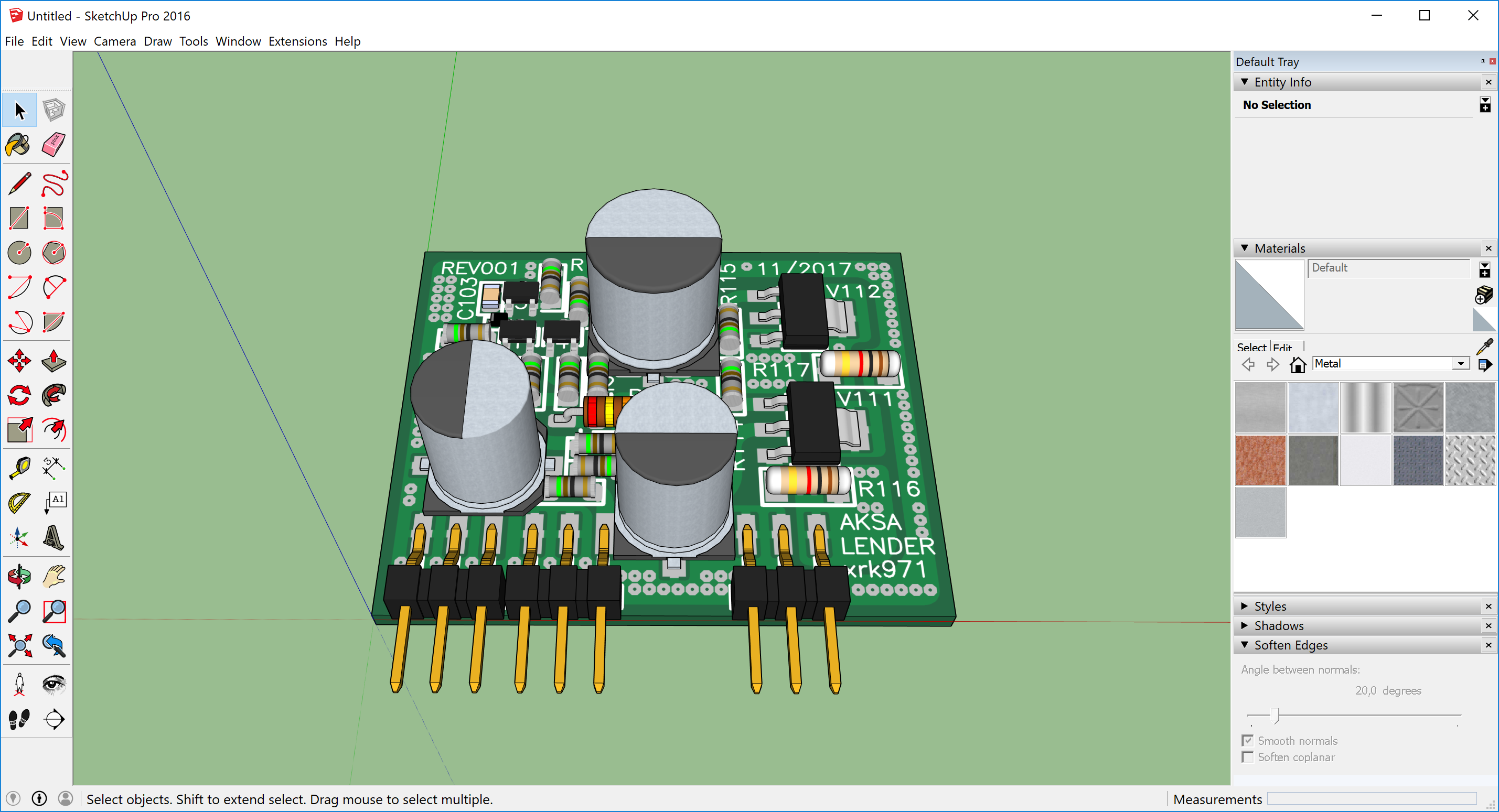
Task: Open the Camera menu
Action: [x=115, y=41]
